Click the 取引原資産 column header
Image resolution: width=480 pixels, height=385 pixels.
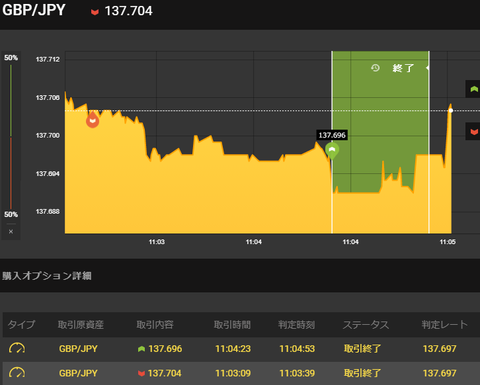[x=81, y=324]
